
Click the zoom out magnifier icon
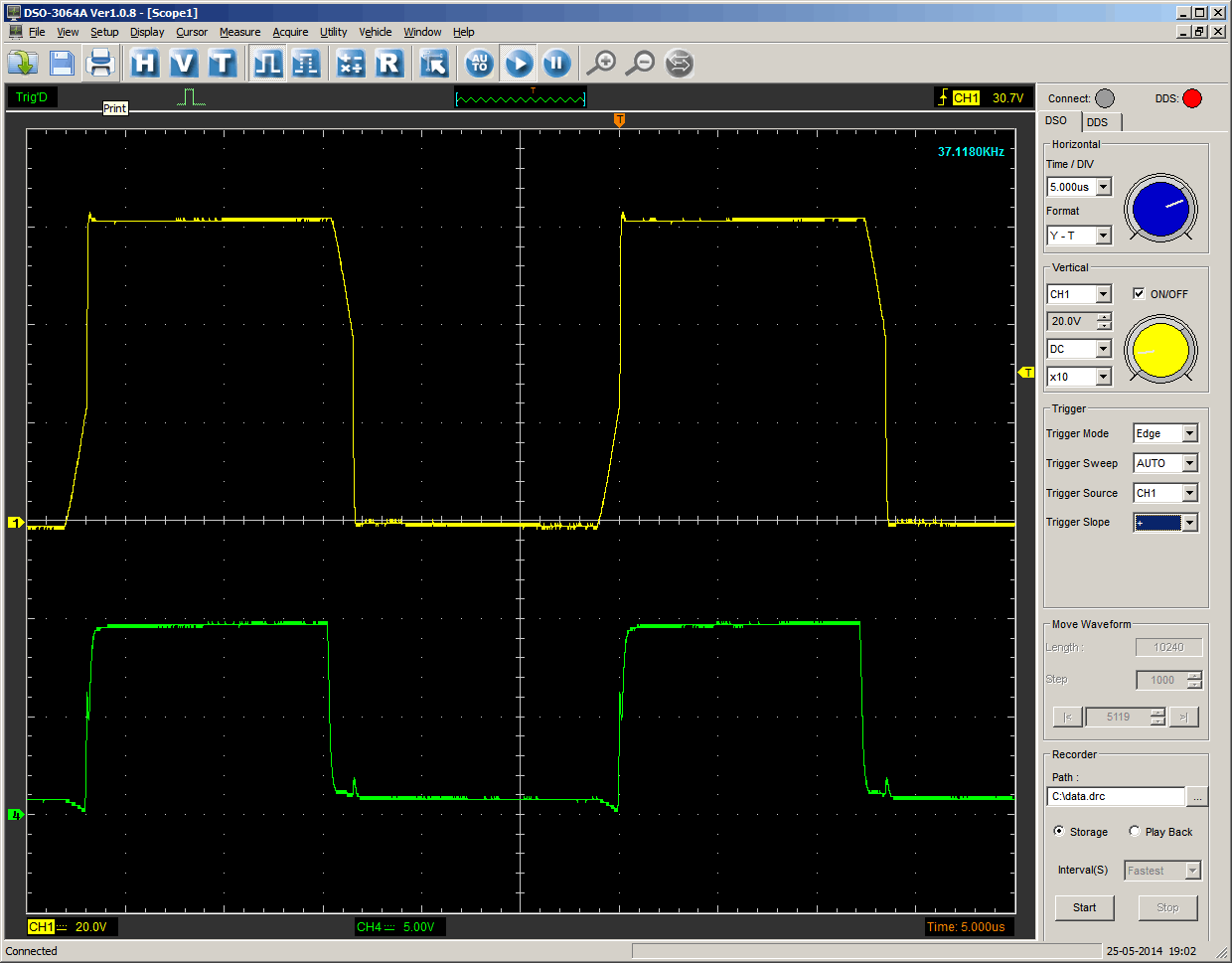[x=641, y=64]
